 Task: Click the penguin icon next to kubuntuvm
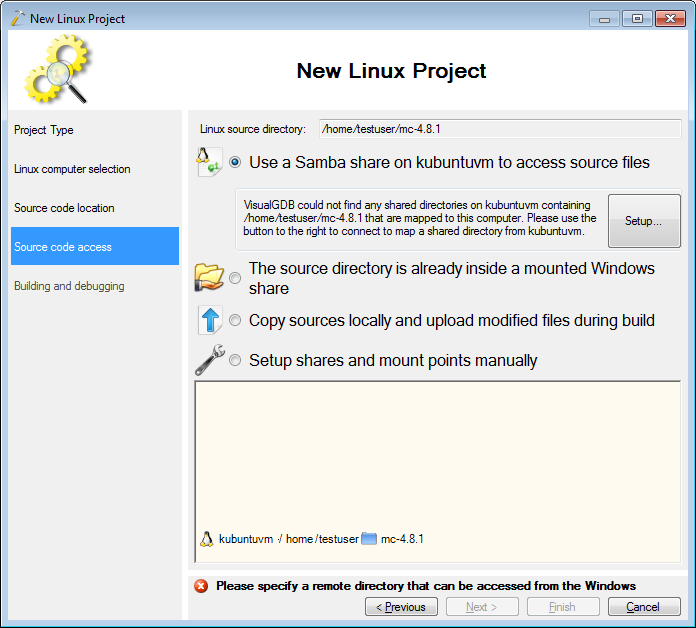(x=206, y=539)
